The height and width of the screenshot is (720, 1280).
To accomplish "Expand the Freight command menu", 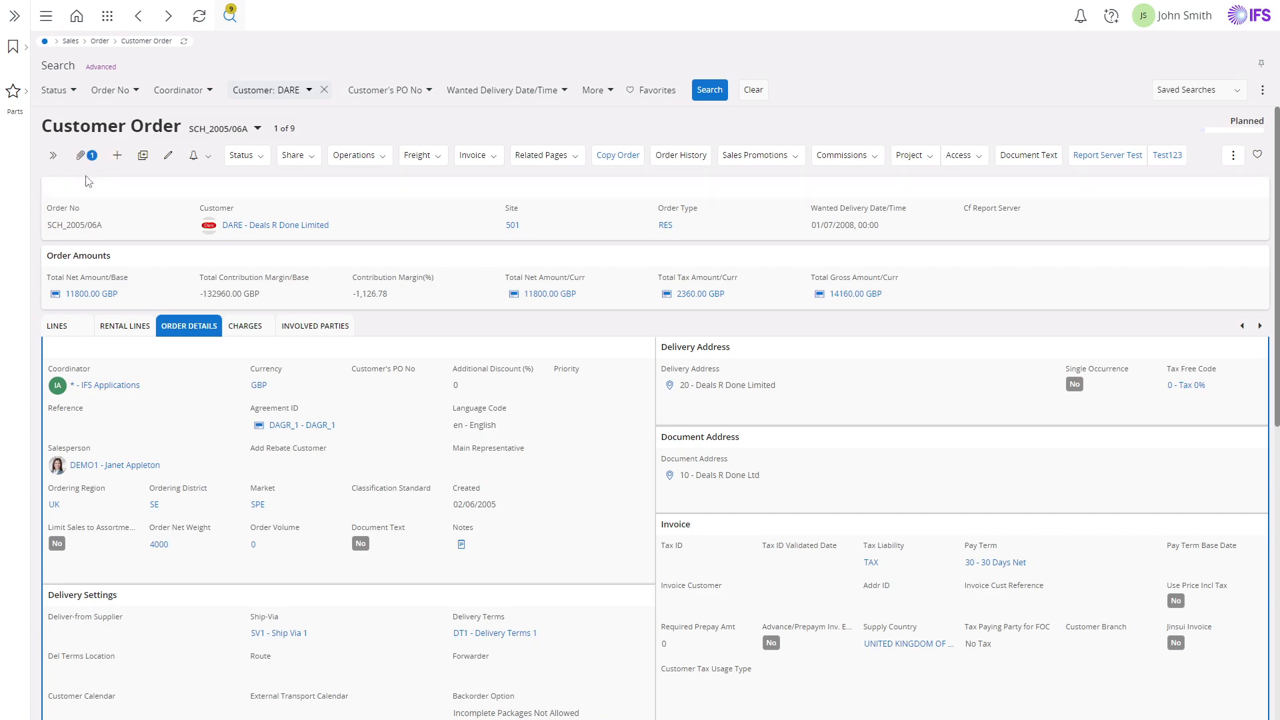I will click(x=422, y=155).
